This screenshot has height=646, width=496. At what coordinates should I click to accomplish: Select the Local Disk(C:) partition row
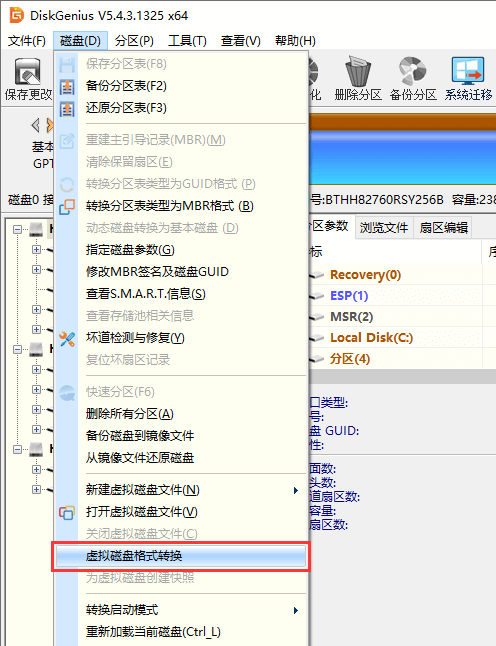(402, 338)
